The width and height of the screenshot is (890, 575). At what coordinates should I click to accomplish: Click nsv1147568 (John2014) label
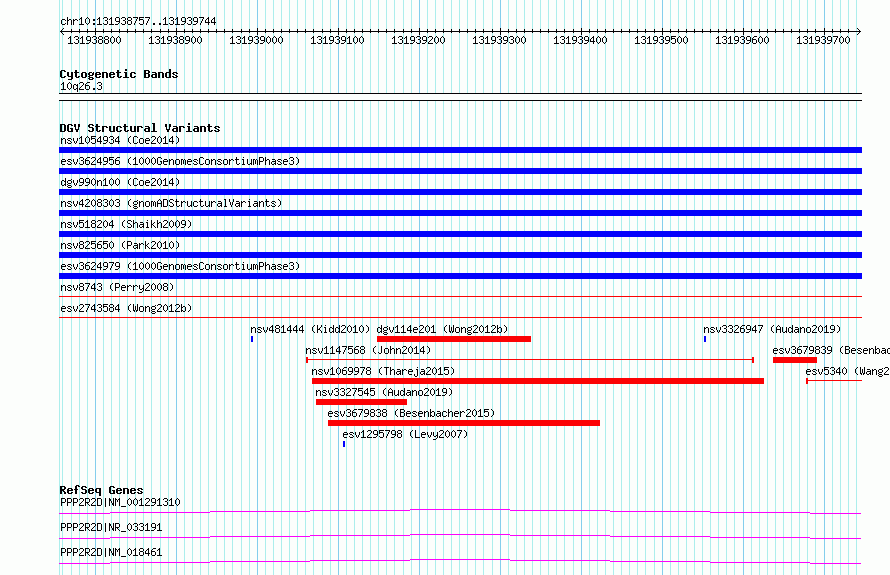[x=368, y=350]
